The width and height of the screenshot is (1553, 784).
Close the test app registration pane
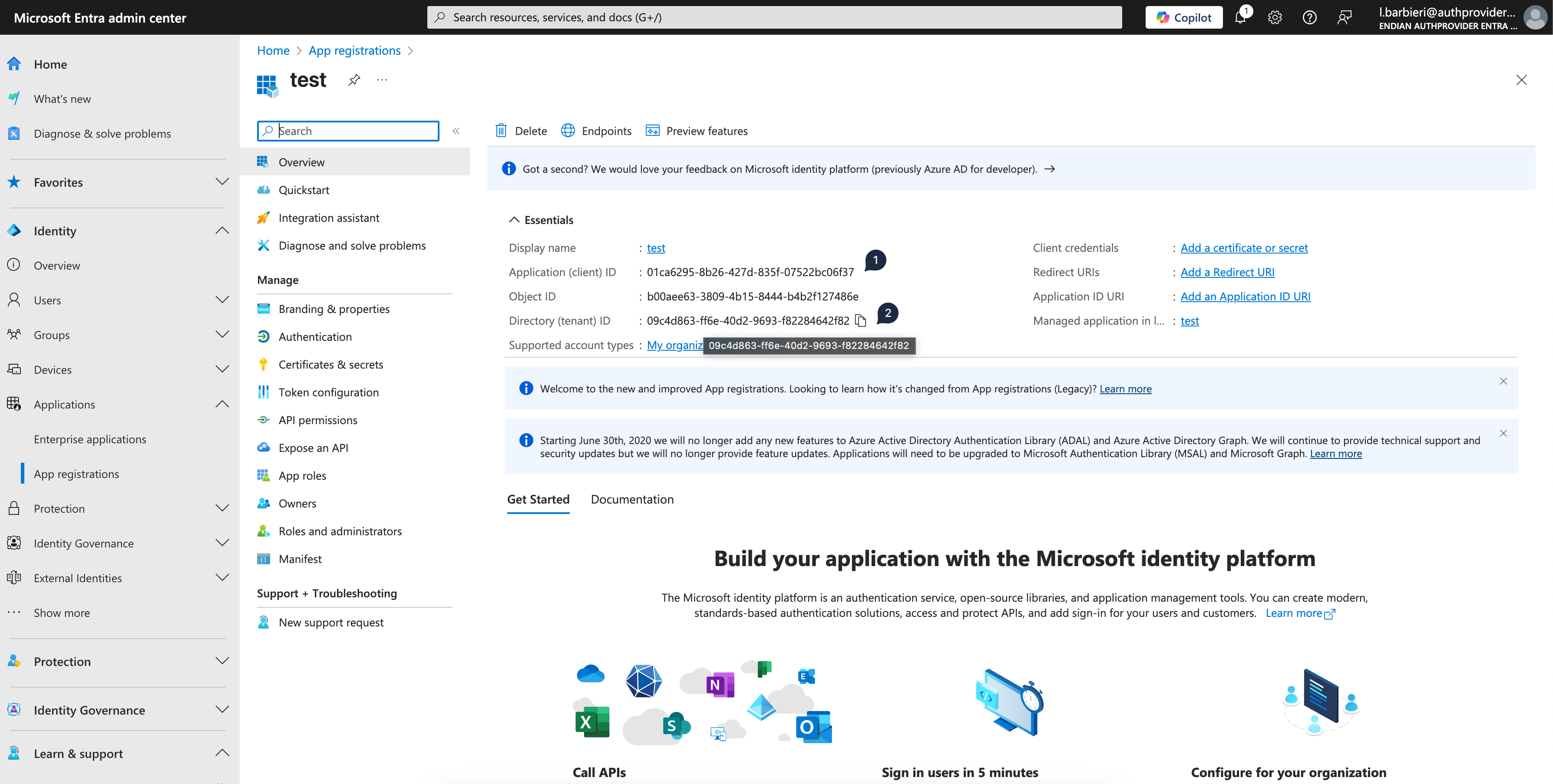pyautogui.click(x=1521, y=80)
